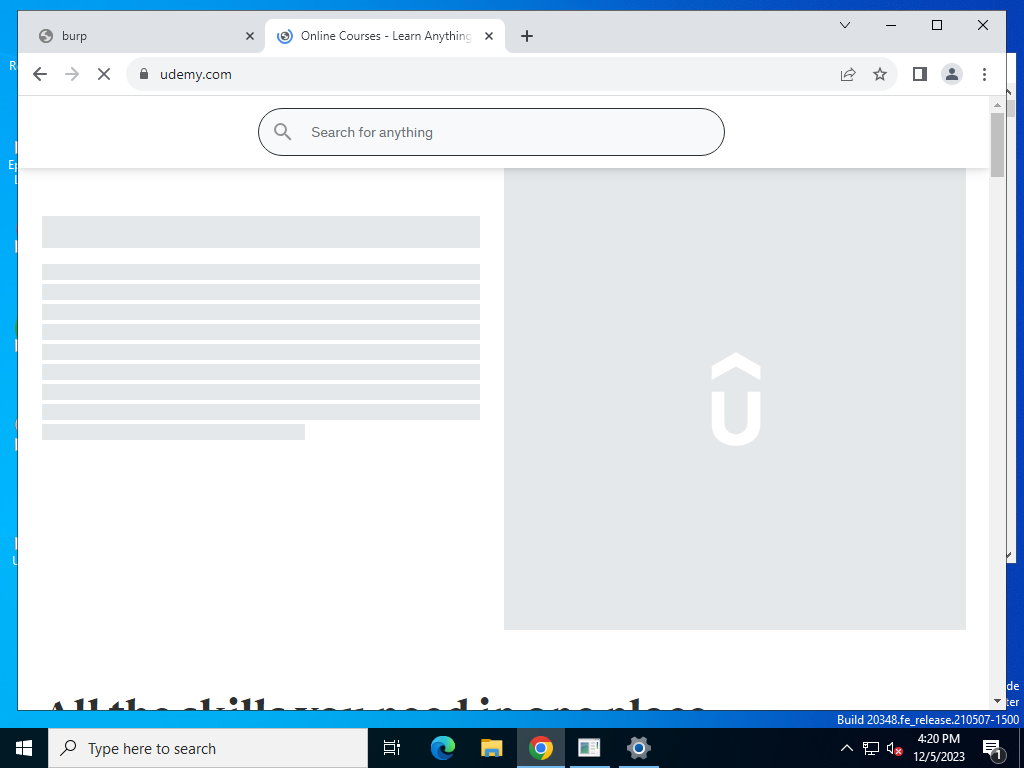The height and width of the screenshot is (768, 1024).
Task: Open the Server Manager taskbar app
Action: pos(589,748)
